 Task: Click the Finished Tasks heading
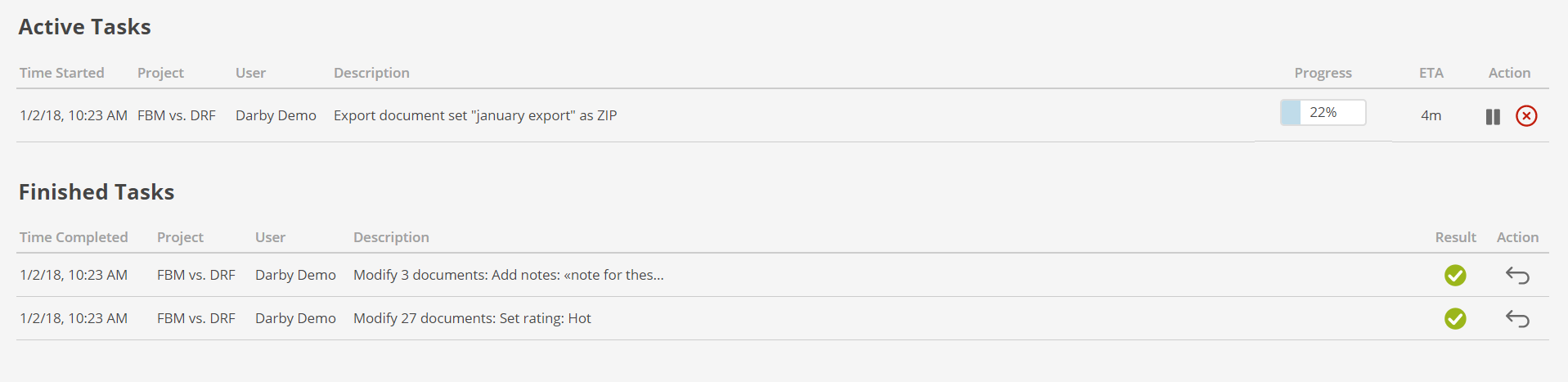97,191
